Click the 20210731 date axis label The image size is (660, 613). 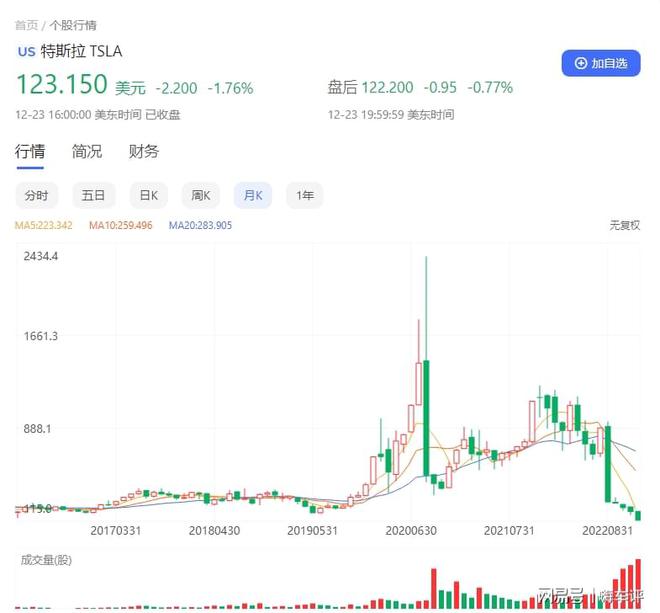509,530
